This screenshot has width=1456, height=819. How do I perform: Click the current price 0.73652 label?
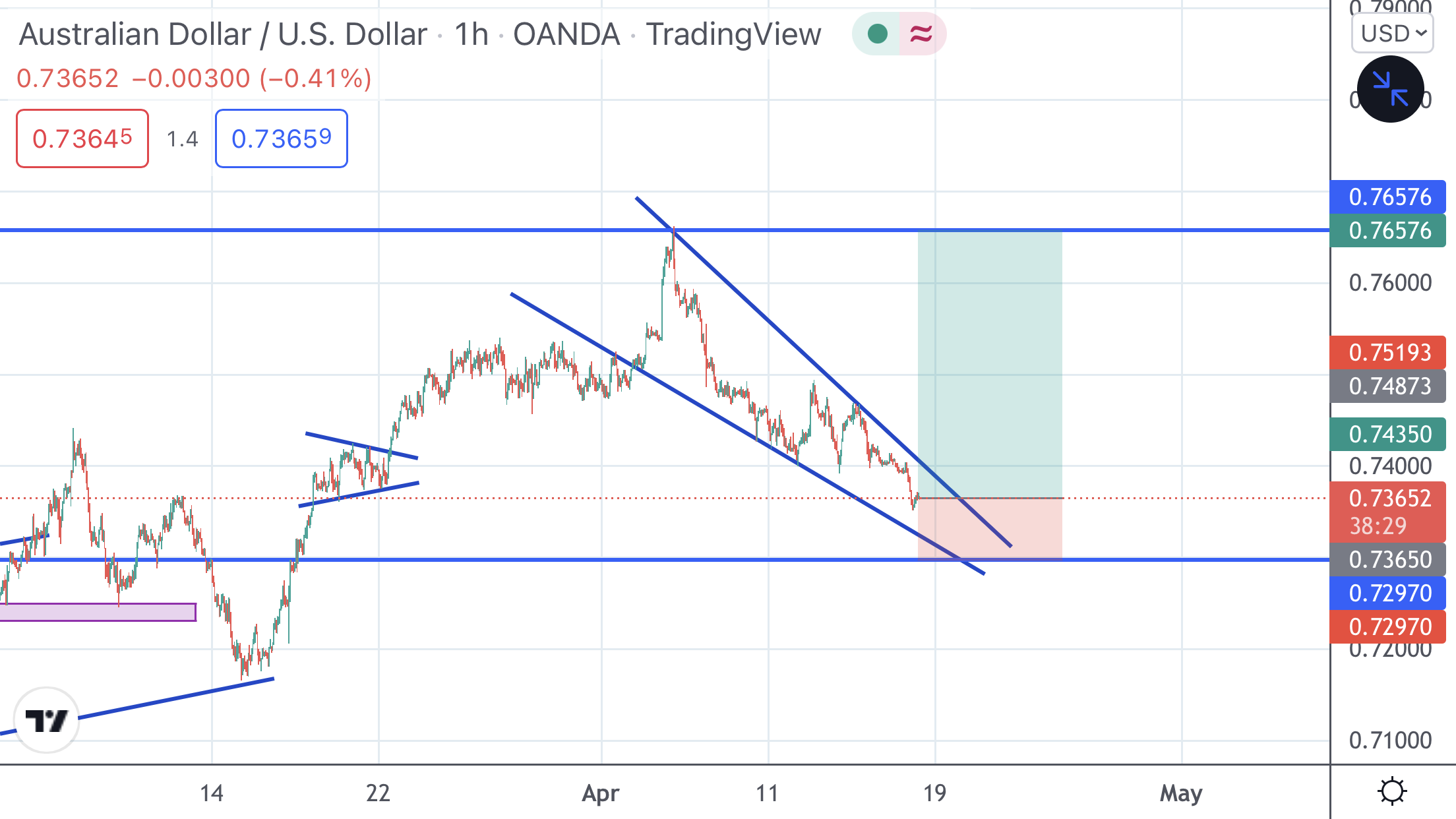[x=1389, y=499]
